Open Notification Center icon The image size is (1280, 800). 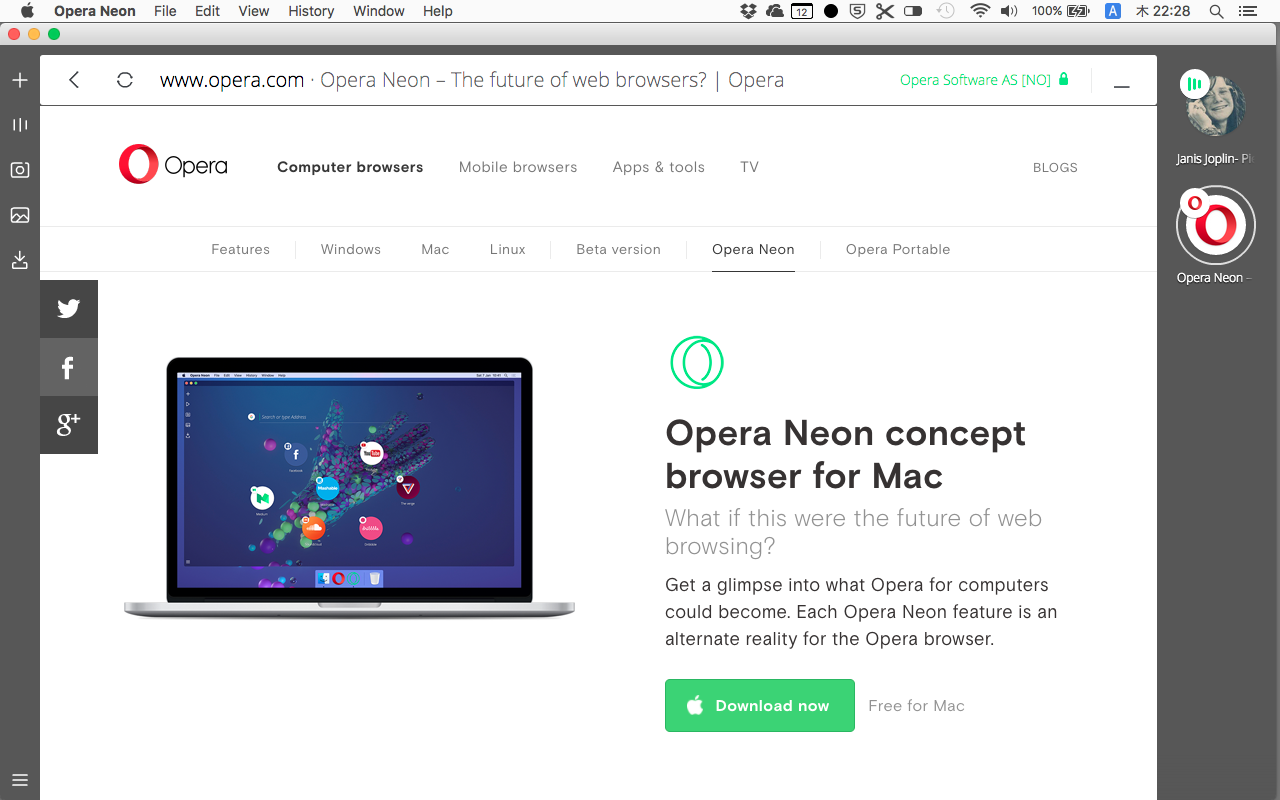[1246, 11]
